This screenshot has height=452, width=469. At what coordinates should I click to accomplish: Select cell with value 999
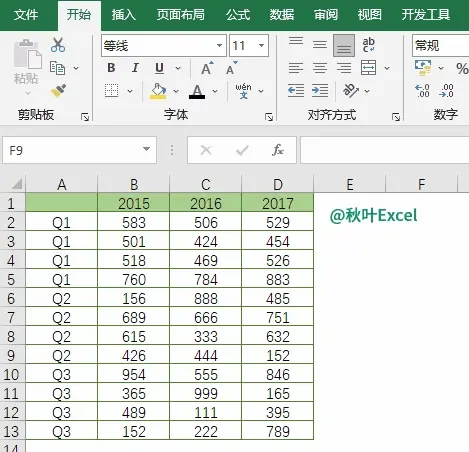coord(206,393)
